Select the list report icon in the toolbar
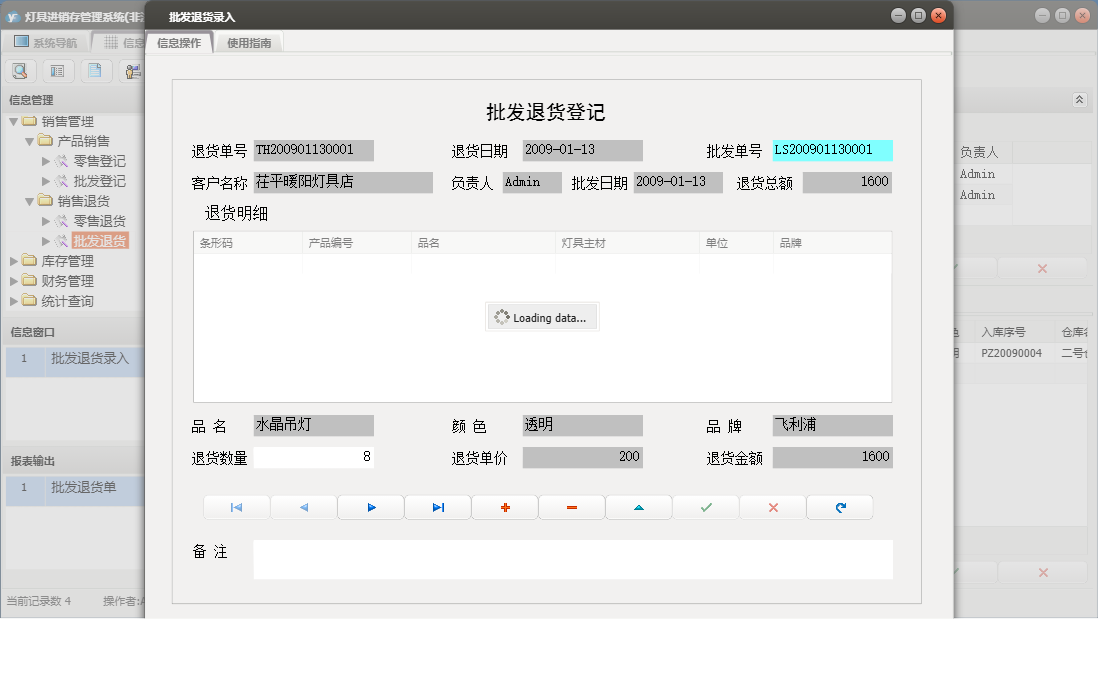The width and height of the screenshot is (1098, 680). (x=57, y=71)
